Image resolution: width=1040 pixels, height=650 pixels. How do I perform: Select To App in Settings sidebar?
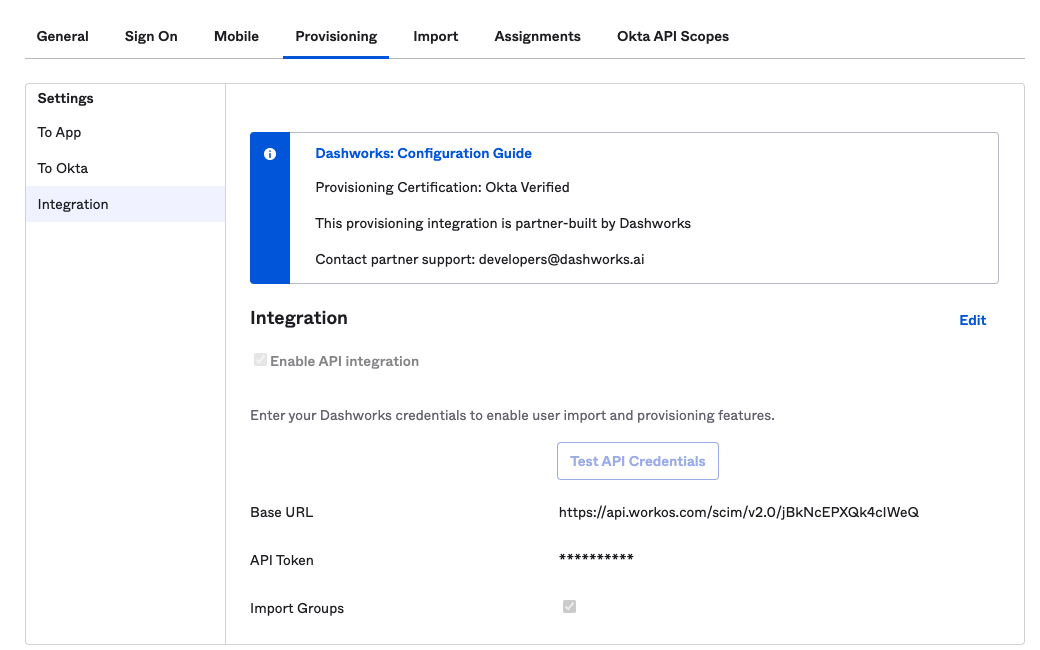coord(60,132)
